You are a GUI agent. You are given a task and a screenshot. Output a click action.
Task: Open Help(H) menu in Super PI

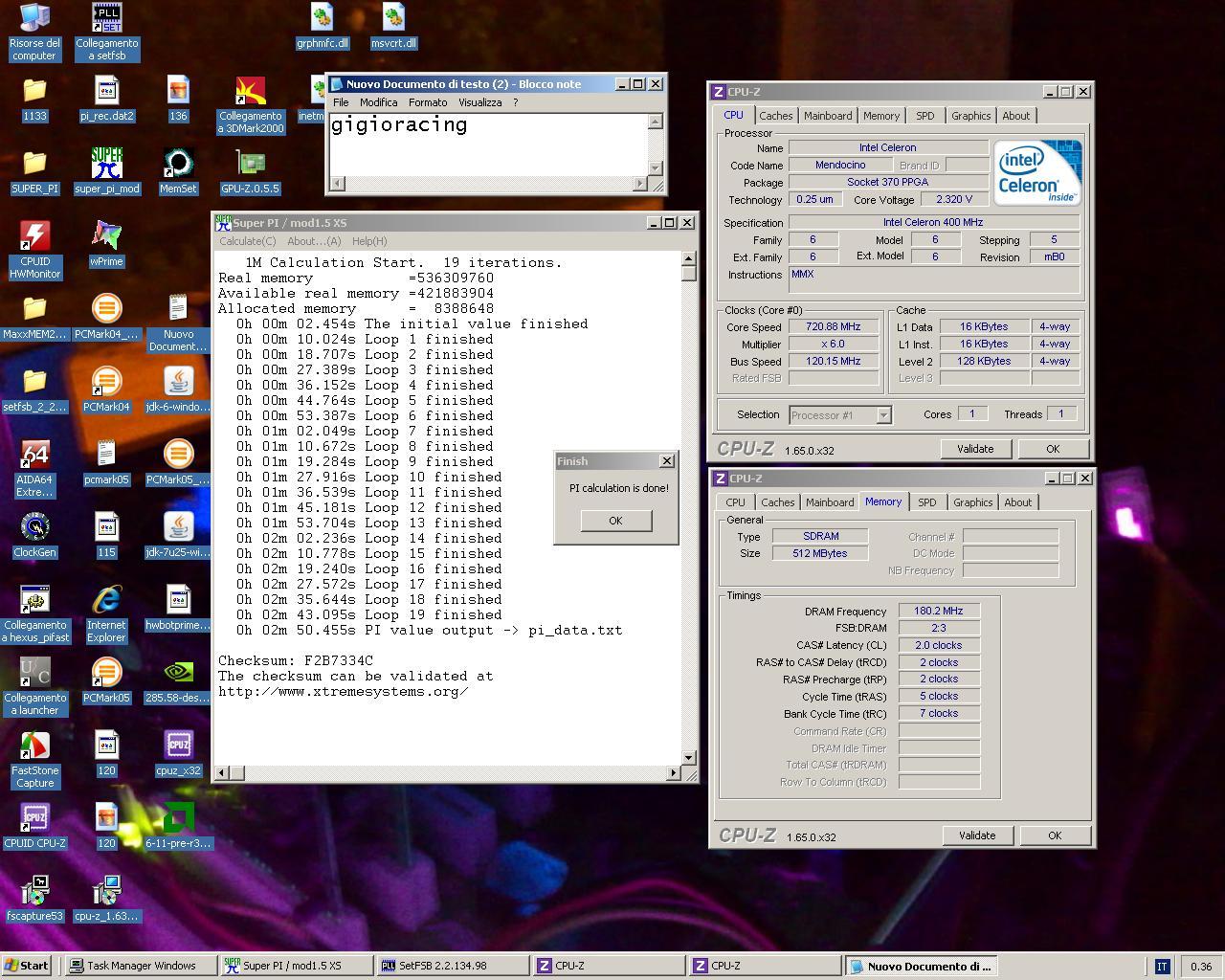point(369,241)
